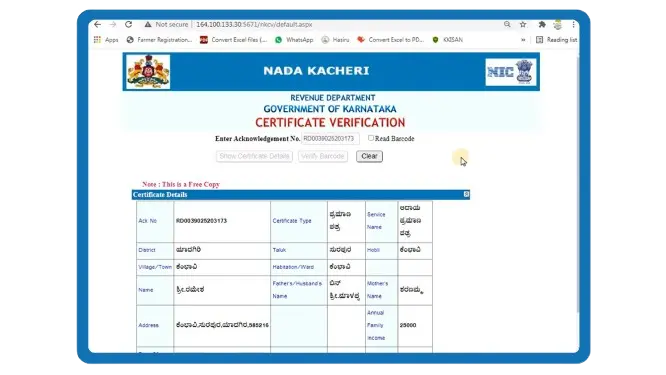This screenshot has width=666, height=375.
Task: Click Verify Barcode button
Action: [x=323, y=156]
